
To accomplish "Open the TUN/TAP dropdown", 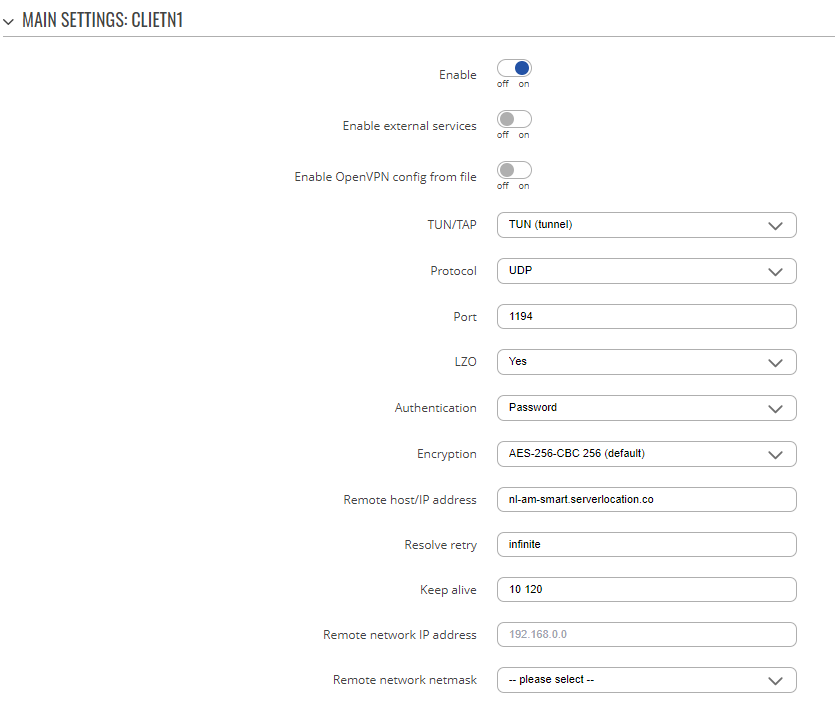I will coord(646,225).
